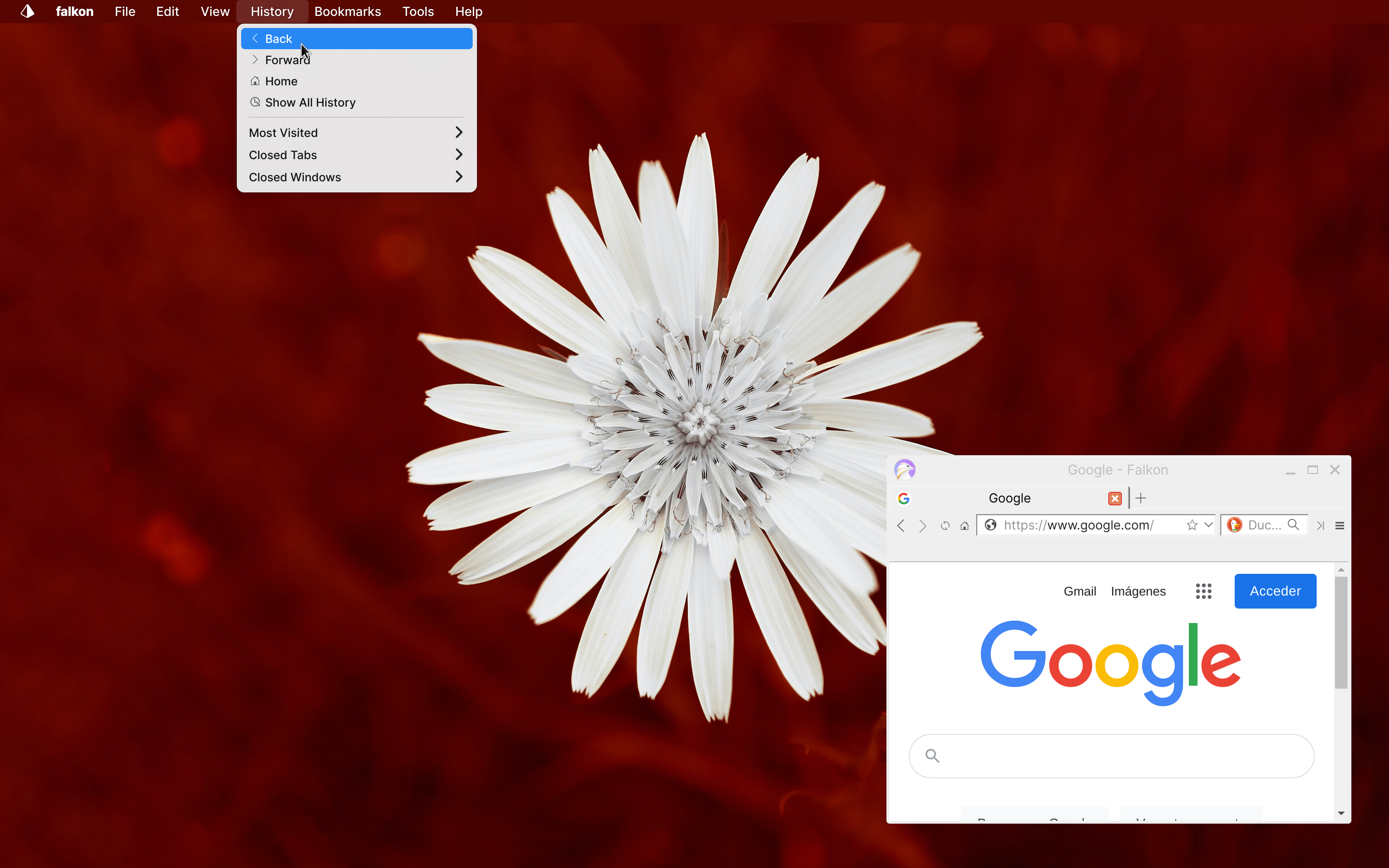
Task: Click the globe site info icon
Action: [990, 525]
